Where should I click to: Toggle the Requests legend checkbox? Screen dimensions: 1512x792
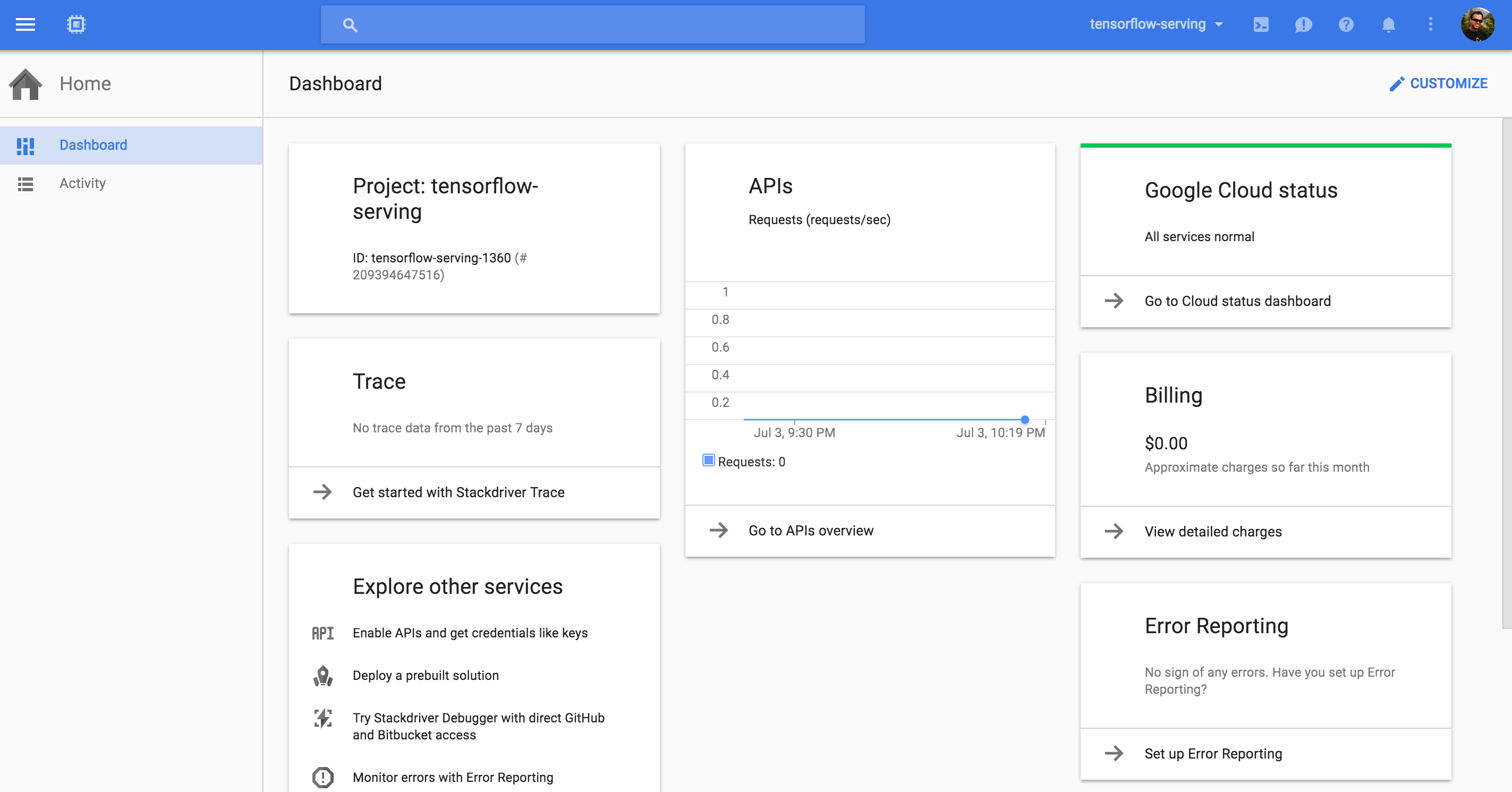tap(709, 461)
